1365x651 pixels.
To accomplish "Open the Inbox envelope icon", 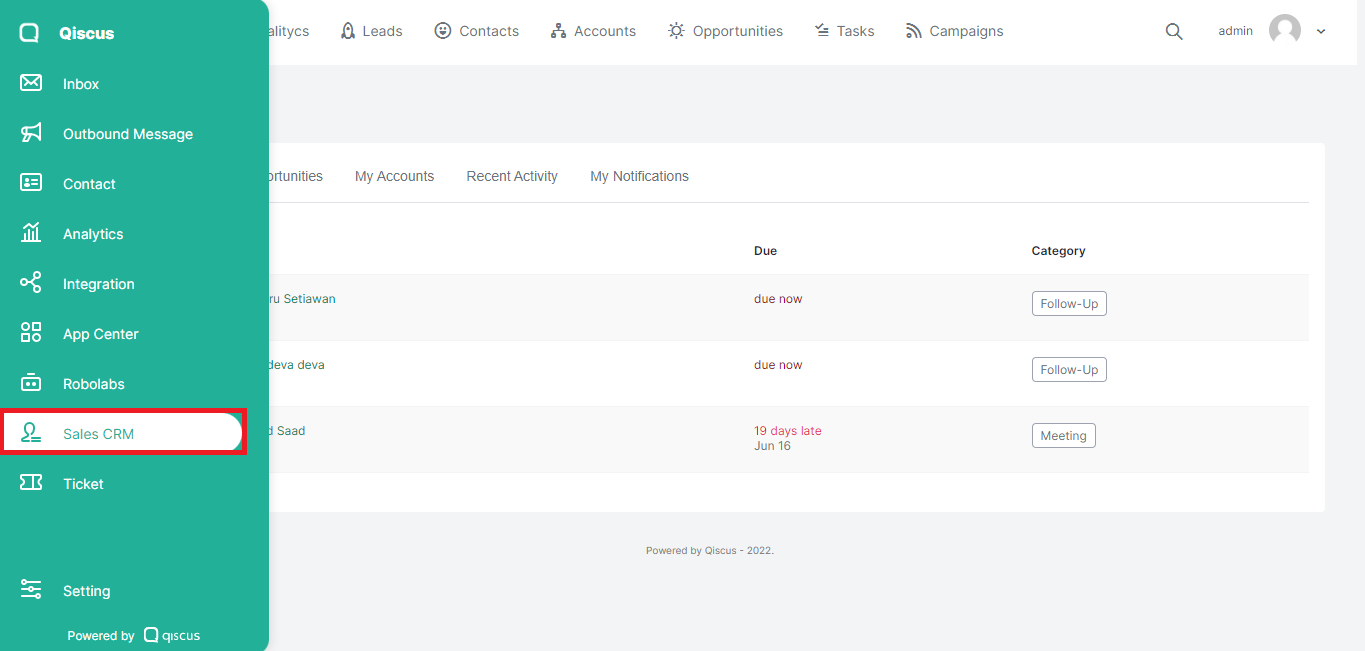I will pyautogui.click(x=31, y=83).
